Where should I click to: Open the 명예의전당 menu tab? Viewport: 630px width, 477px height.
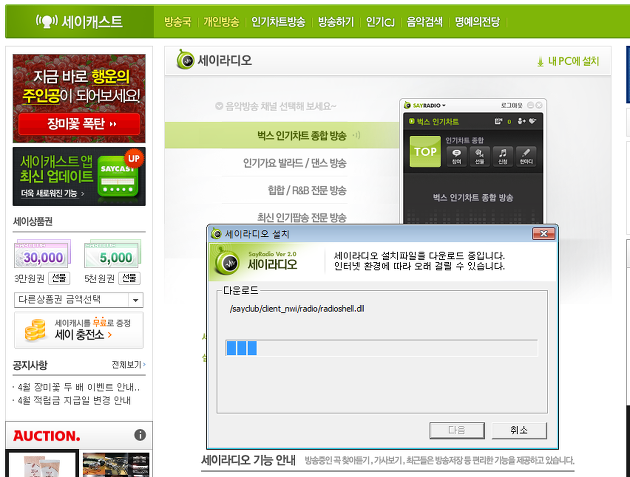pyautogui.click(x=477, y=22)
